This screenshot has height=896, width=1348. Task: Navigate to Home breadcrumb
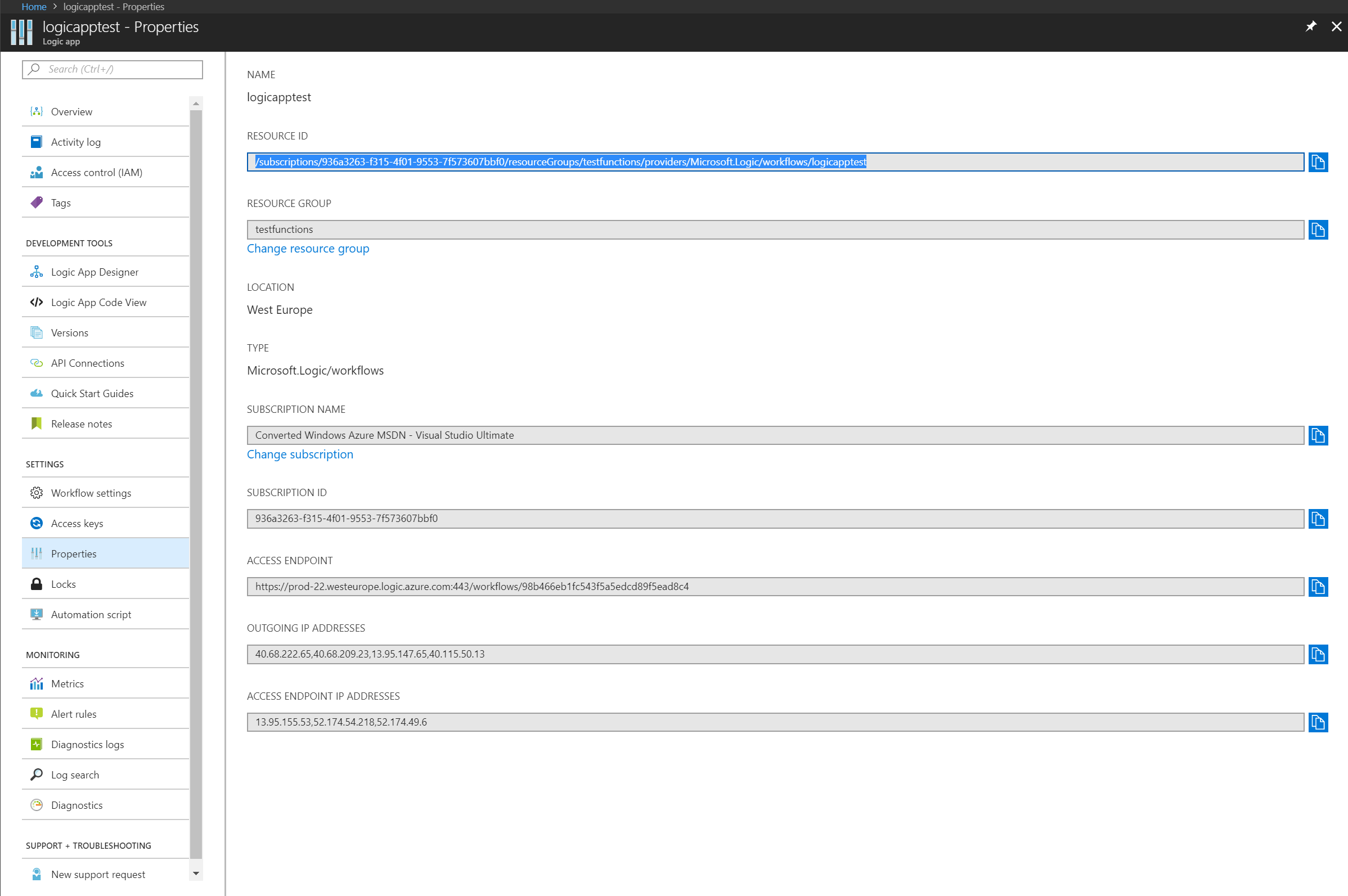tap(34, 7)
